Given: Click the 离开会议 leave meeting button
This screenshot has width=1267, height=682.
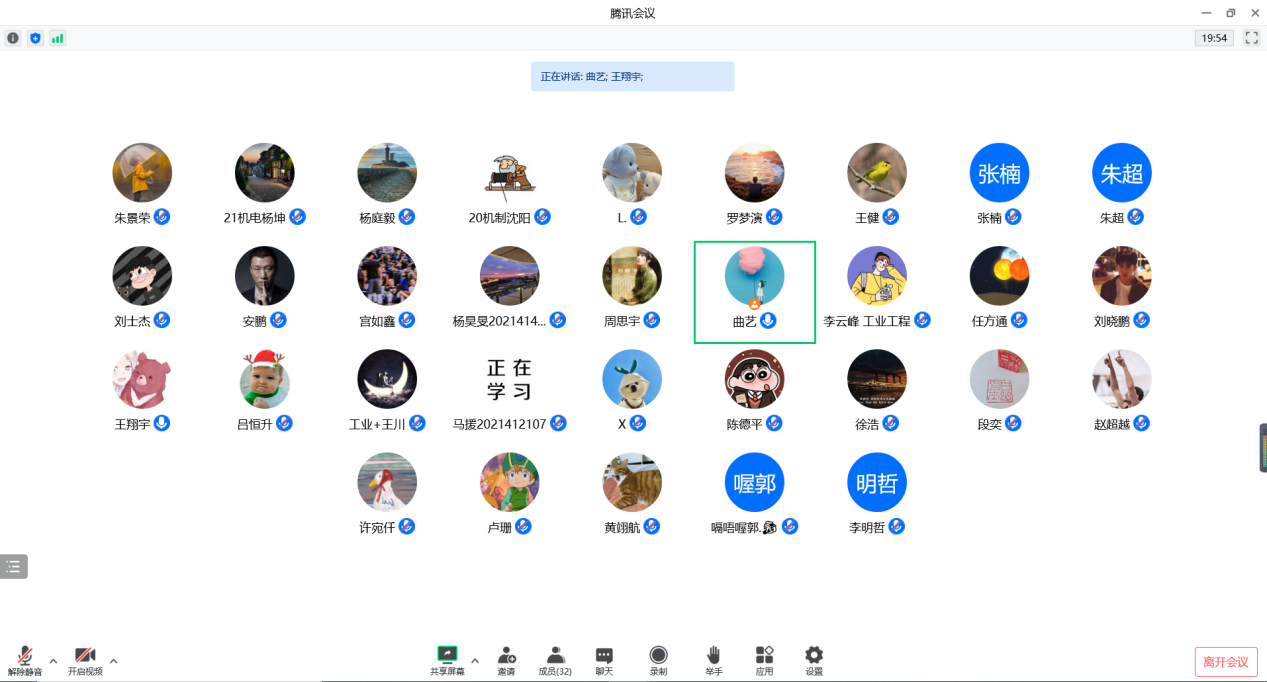Looking at the screenshot, I should (x=1225, y=662).
